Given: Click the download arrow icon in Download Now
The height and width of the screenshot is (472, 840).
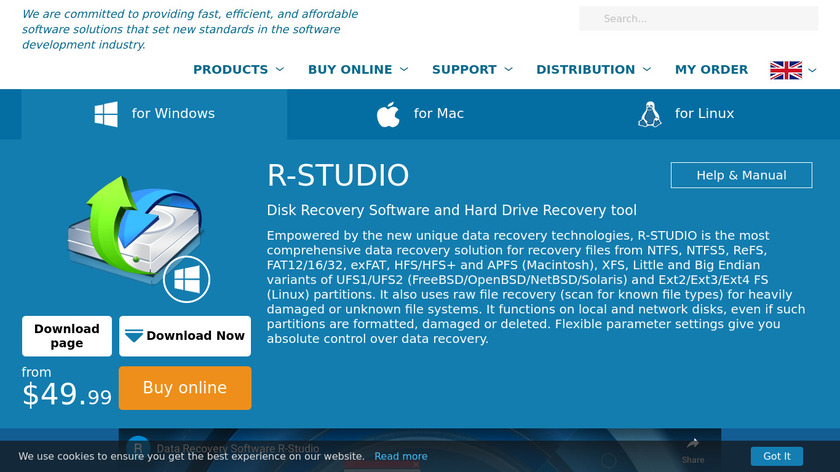Looking at the screenshot, I should click(x=134, y=336).
